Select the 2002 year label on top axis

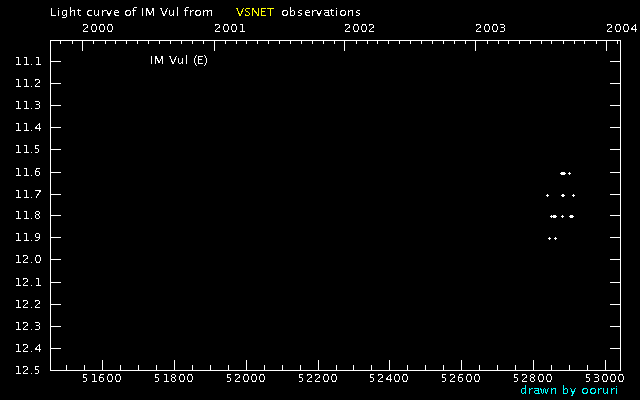pyautogui.click(x=359, y=28)
